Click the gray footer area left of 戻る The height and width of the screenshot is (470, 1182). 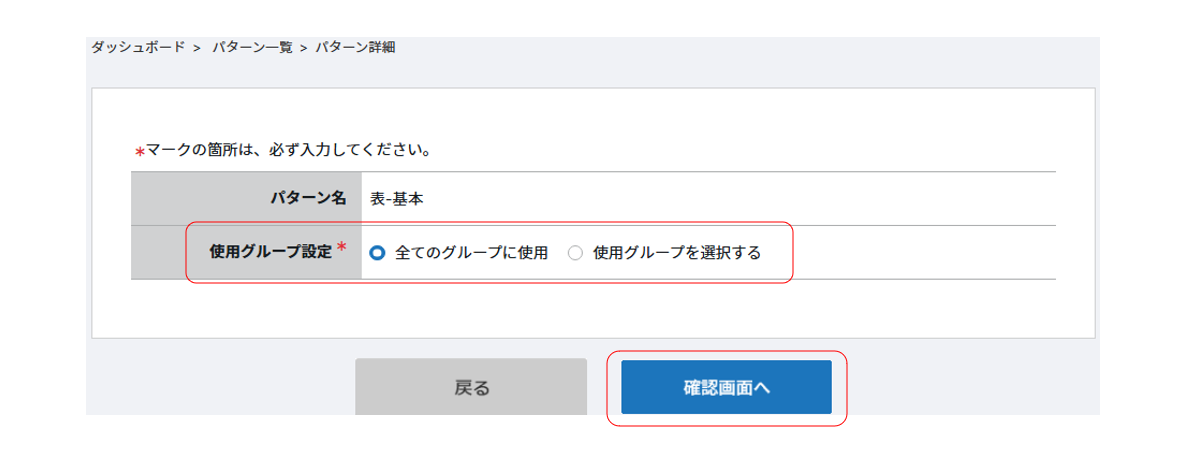(220, 387)
